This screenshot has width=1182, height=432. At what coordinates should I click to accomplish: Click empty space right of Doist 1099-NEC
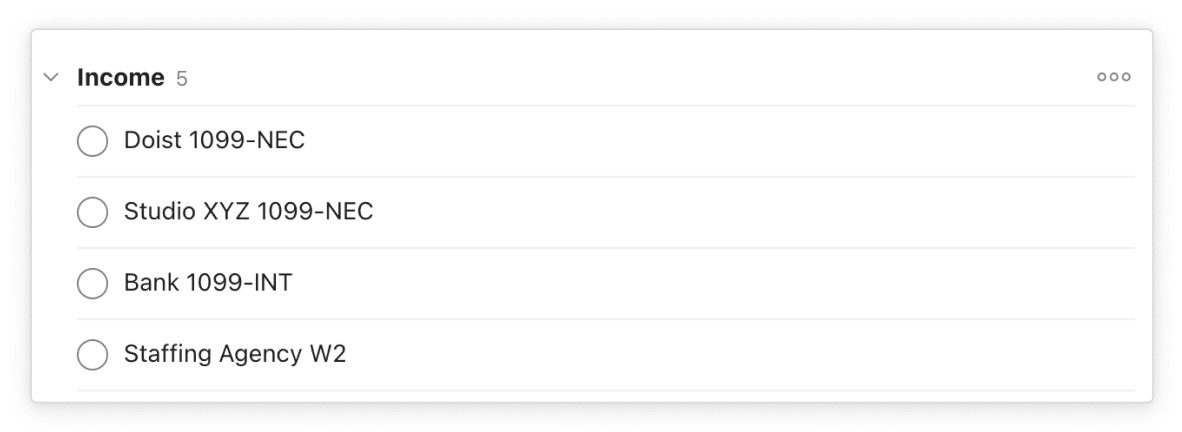pyautogui.click(x=700, y=141)
